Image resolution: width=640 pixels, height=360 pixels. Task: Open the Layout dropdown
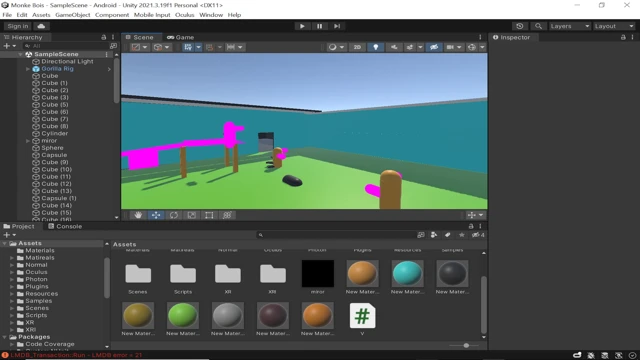[x=614, y=26]
